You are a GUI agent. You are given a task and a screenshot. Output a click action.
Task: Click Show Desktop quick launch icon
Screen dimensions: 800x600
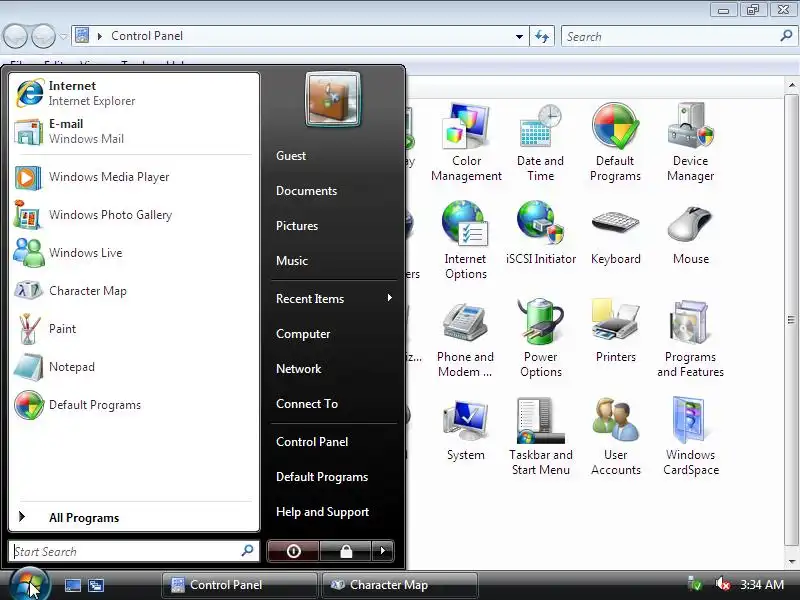[x=72, y=585]
